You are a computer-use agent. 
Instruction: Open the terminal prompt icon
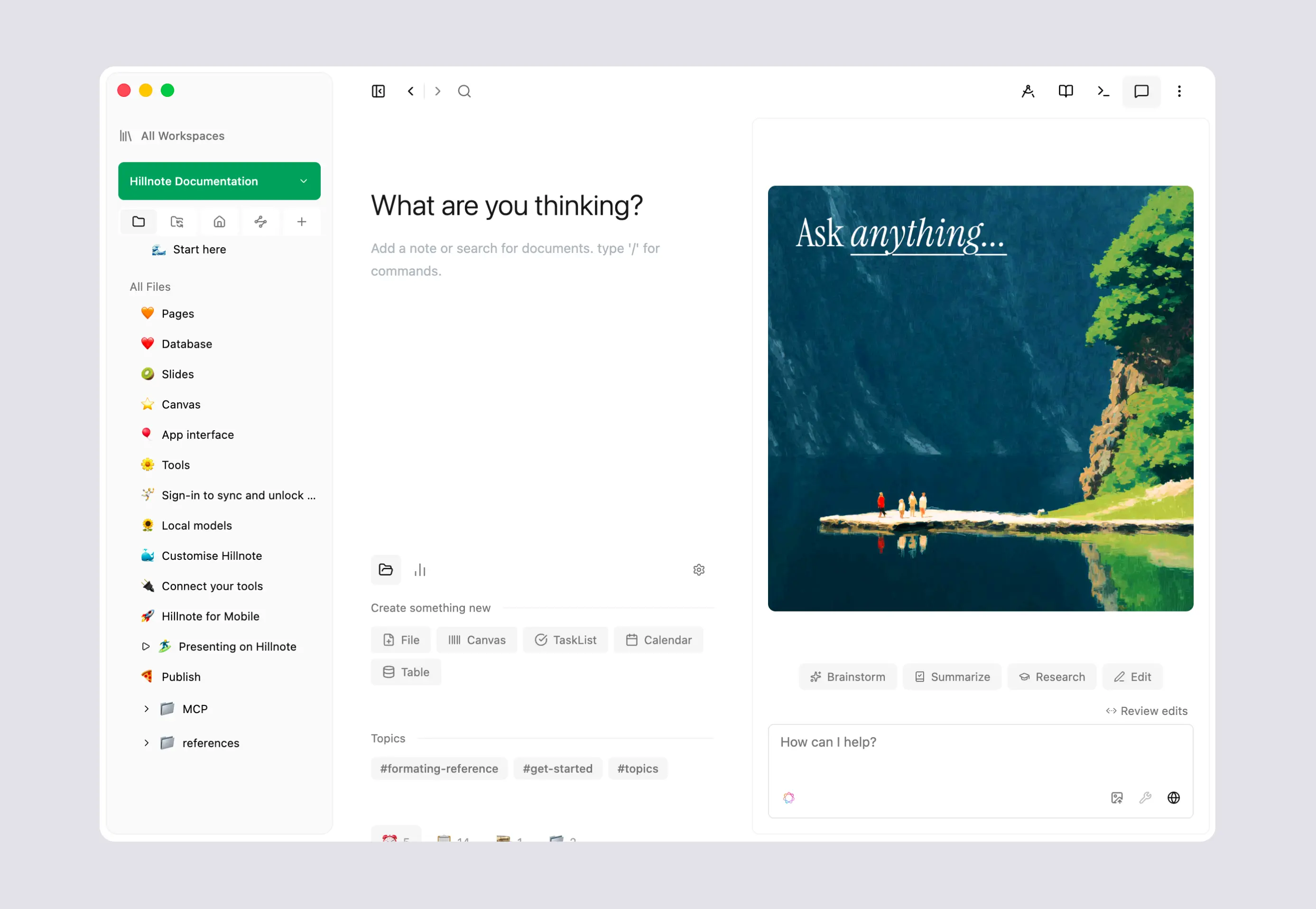click(1103, 91)
